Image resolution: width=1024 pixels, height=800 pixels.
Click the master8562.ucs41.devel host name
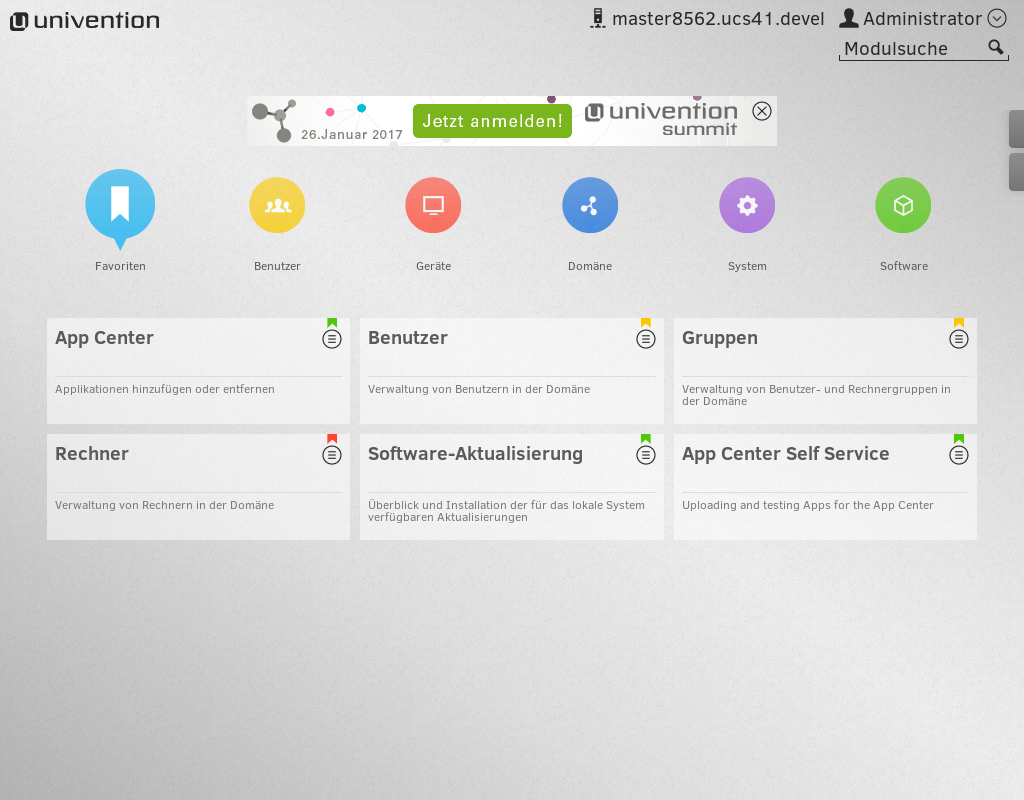[x=717, y=19]
